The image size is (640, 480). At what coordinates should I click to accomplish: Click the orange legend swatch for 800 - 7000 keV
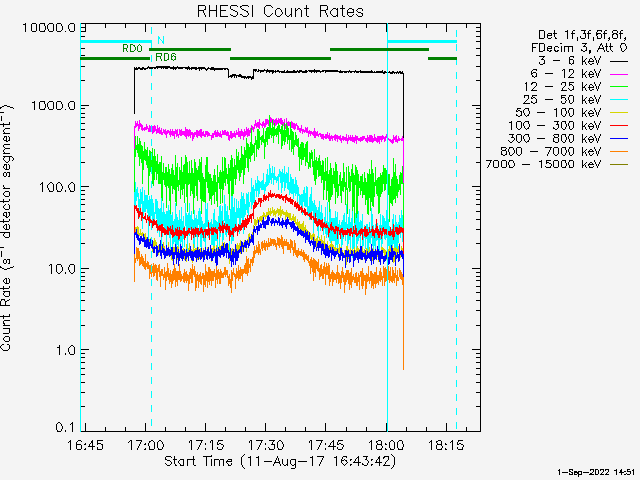(x=619, y=152)
